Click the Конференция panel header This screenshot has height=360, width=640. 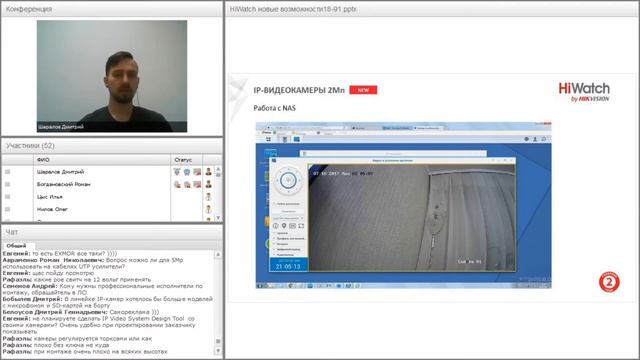click(112, 9)
